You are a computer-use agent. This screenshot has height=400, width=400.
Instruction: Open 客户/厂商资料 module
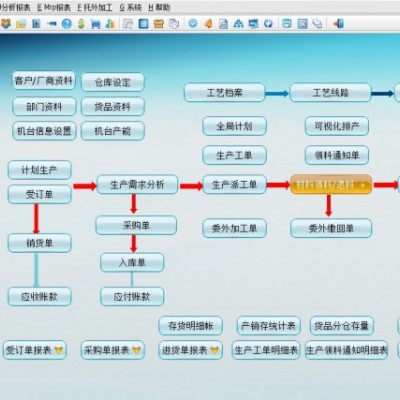44,80
